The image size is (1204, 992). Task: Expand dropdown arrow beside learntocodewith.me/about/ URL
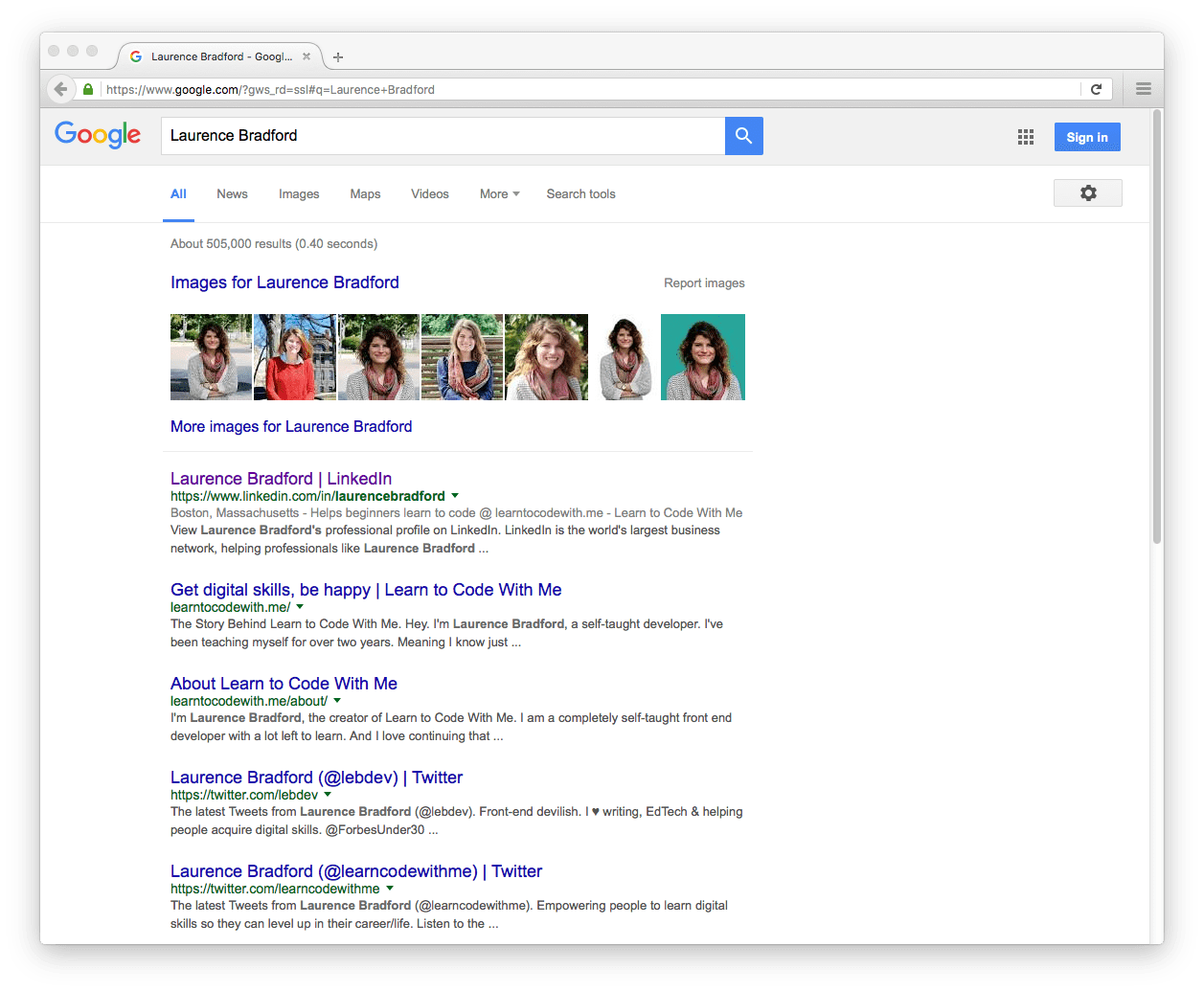[x=337, y=701]
